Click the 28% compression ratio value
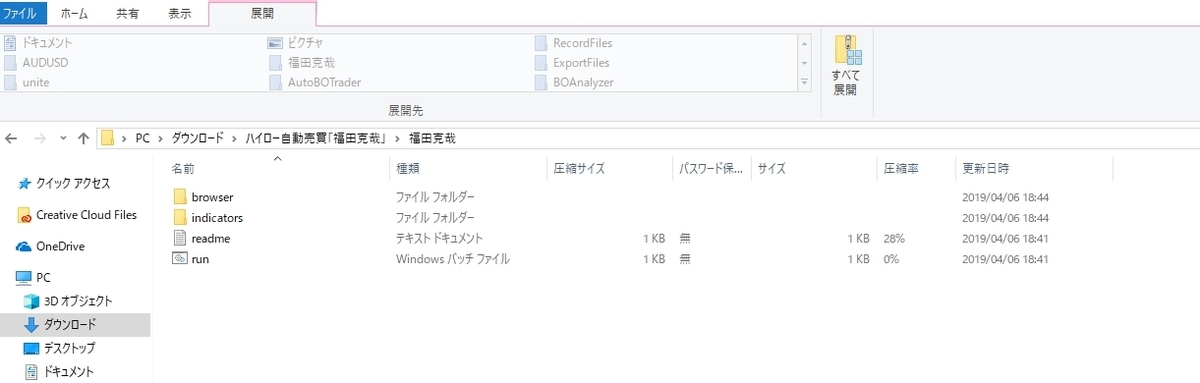Image resolution: width=1200 pixels, height=383 pixels. coord(893,238)
